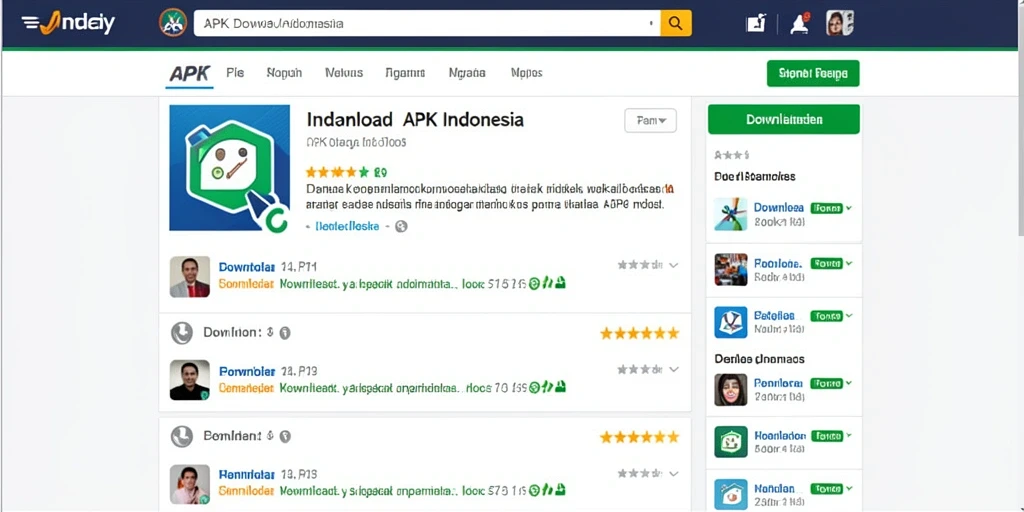Click the green tag beside Downloea
The height and width of the screenshot is (512, 1024).
pyautogui.click(x=826, y=208)
